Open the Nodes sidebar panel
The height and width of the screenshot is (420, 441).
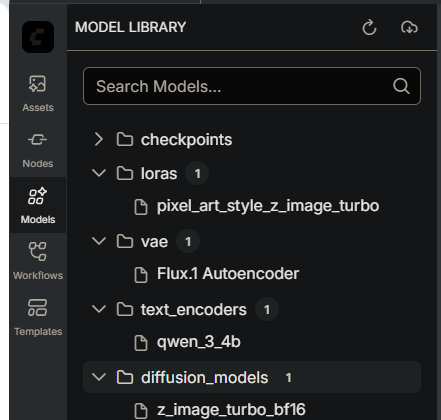click(38, 149)
